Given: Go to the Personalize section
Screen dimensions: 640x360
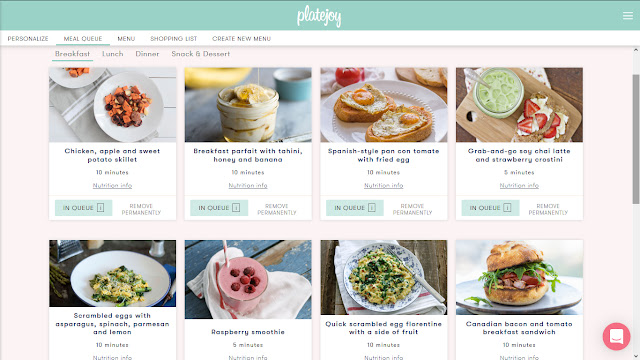Looking at the screenshot, I should coord(28,38).
